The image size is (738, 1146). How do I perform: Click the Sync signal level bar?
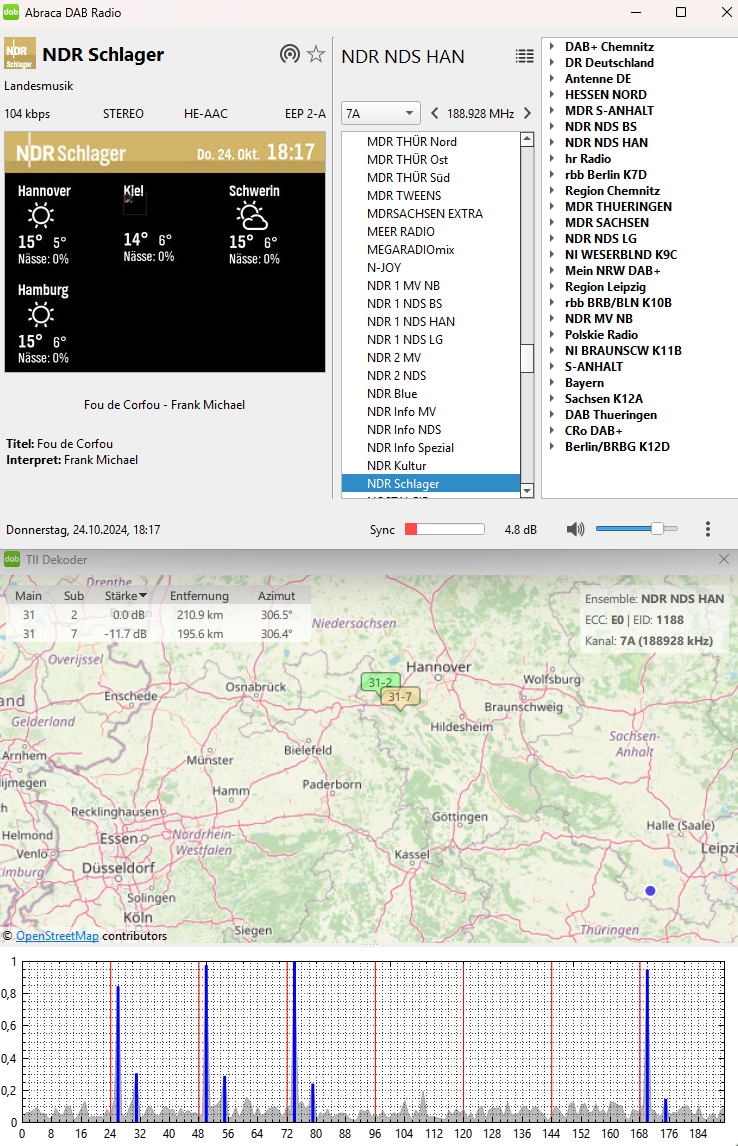point(445,529)
